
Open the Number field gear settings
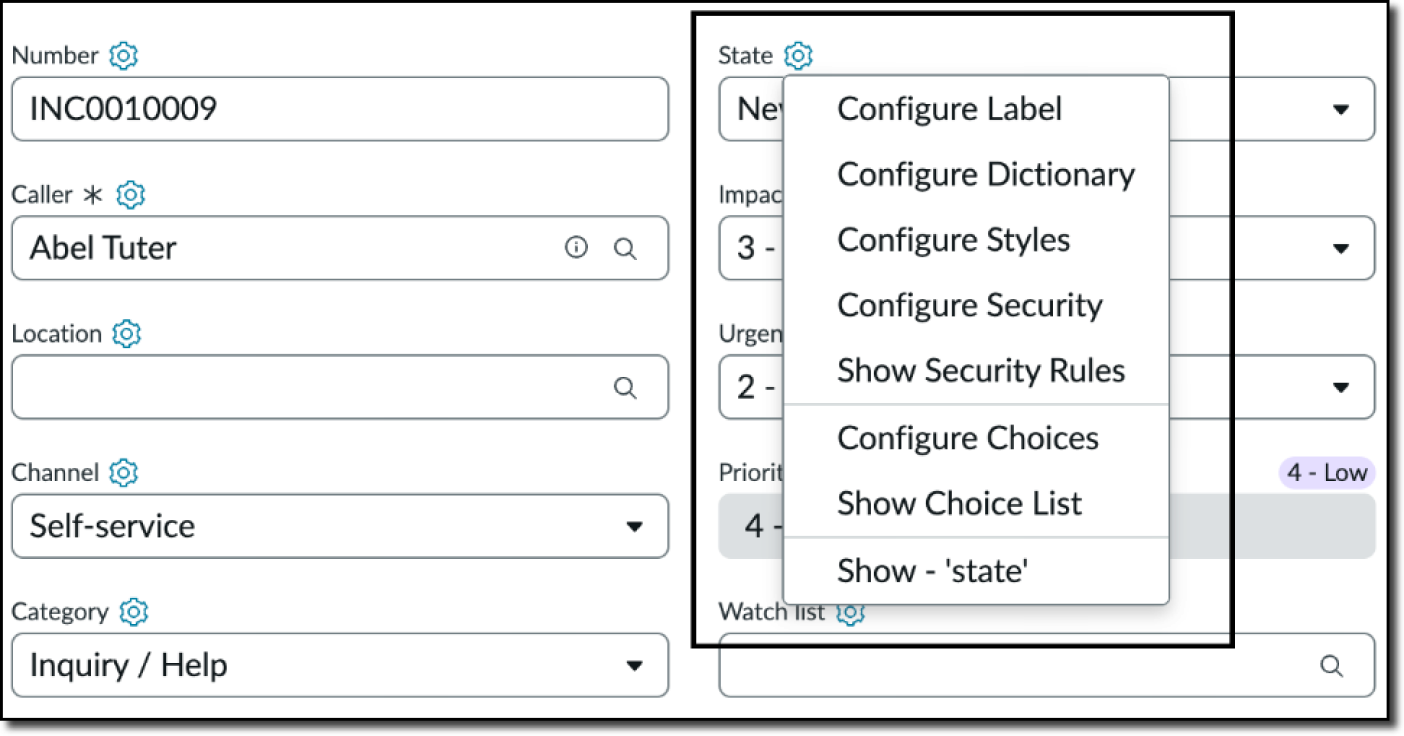(x=122, y=56)
